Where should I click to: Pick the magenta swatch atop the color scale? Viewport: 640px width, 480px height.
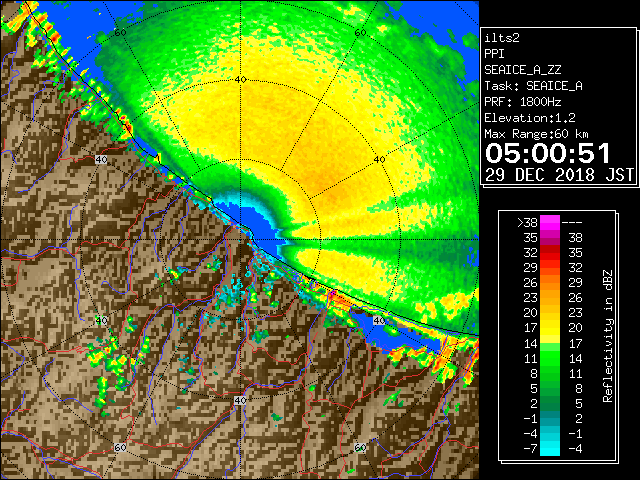pyautogui.click(x=550, y=223)
